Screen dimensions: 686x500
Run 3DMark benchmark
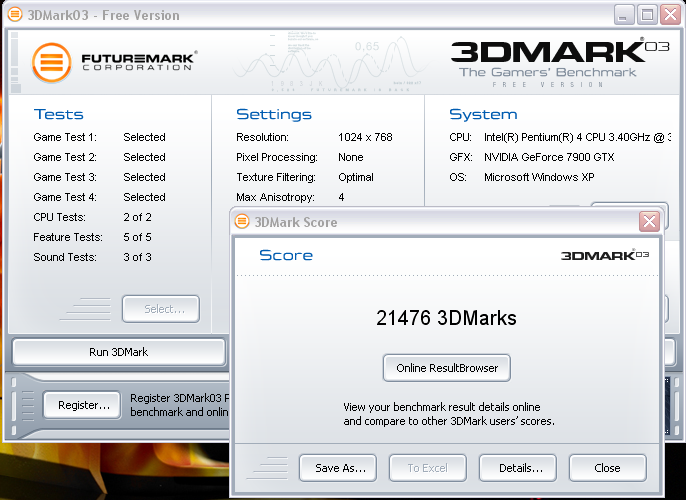coord(119,352)
